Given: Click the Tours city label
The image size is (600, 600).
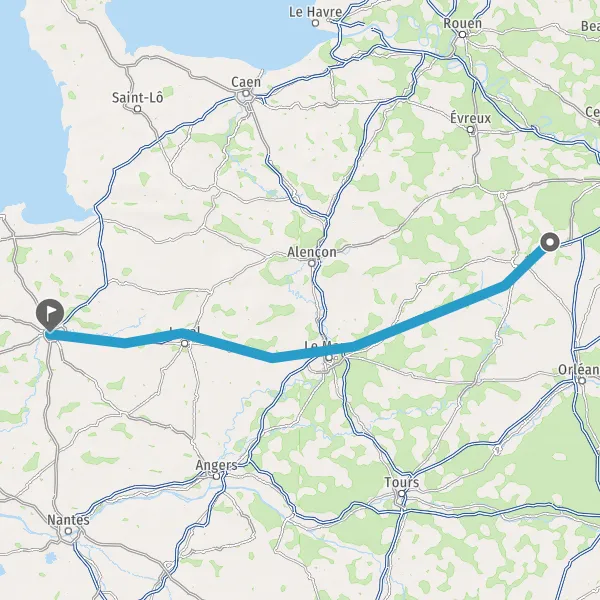Looking at the screenshot, I should (401, 482).
